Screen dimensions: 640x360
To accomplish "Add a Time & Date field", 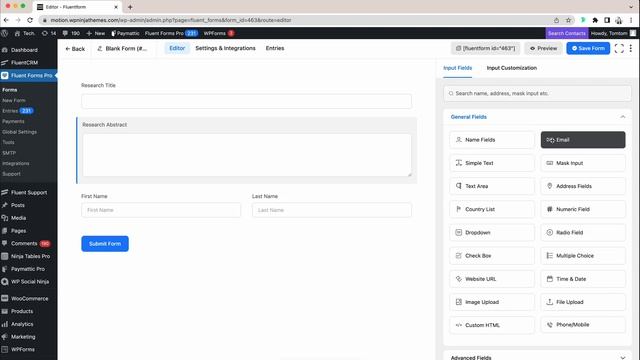I will [583, 279].
